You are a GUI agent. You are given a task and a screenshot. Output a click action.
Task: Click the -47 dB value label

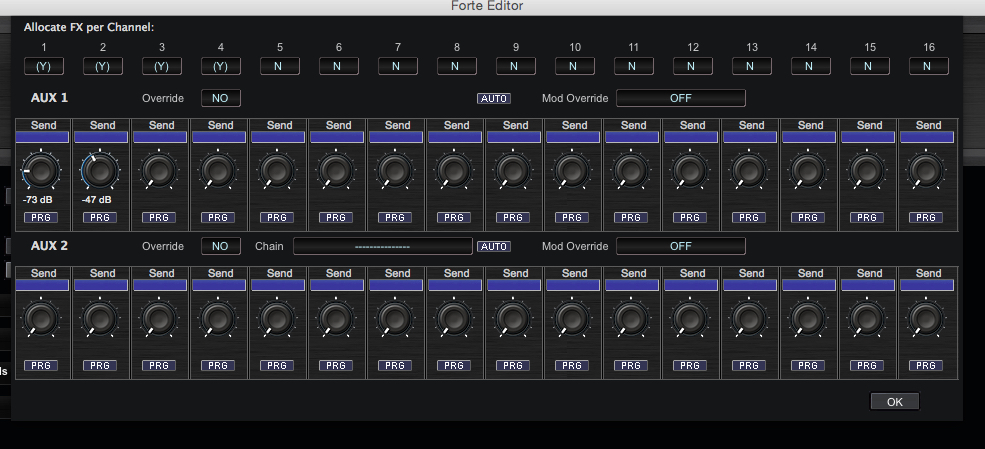(96, 200)
